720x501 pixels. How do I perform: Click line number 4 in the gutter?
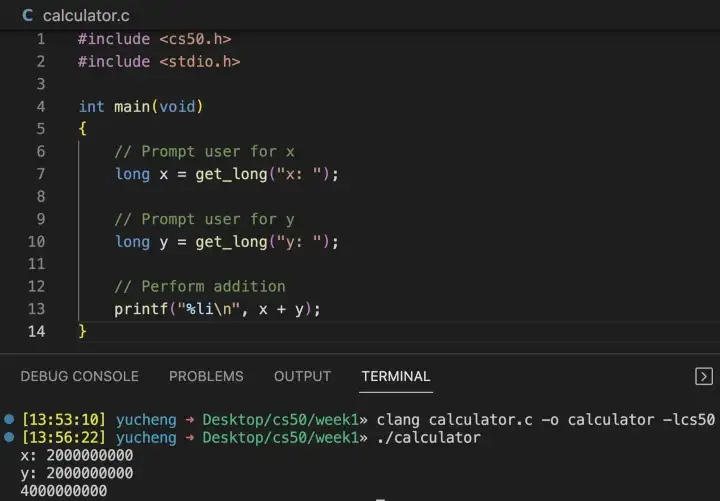41,107
